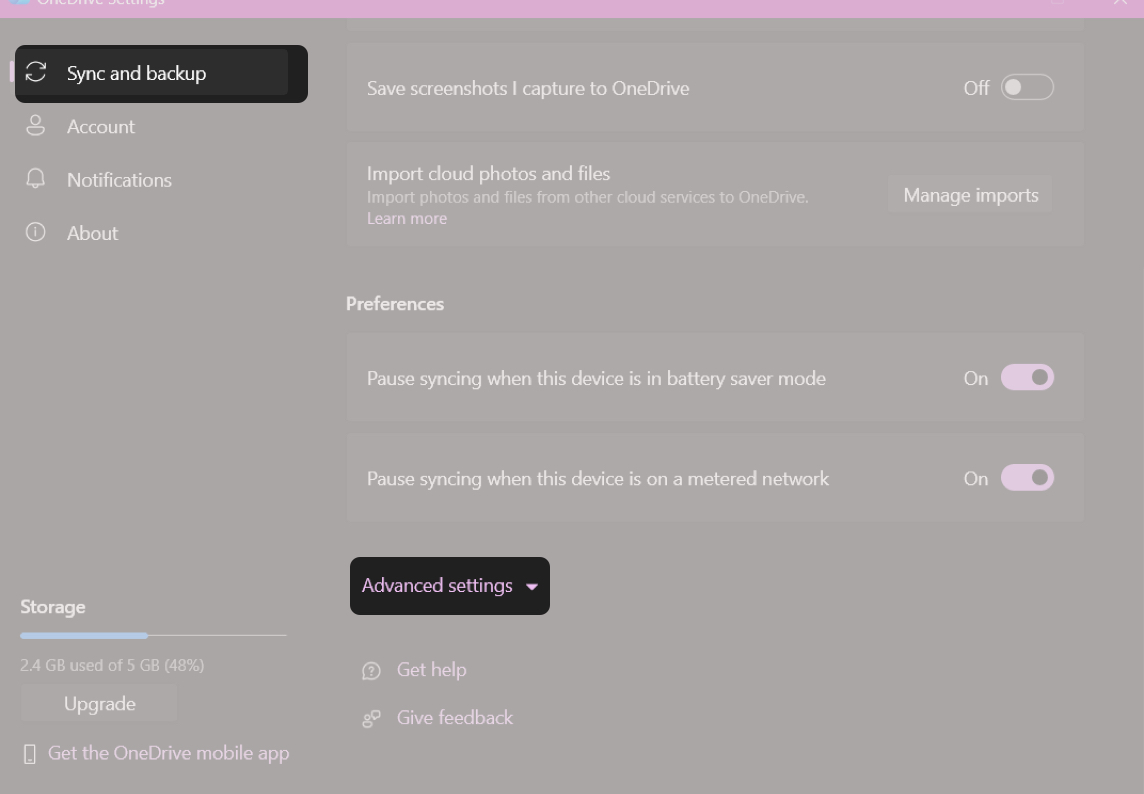Click the Get help text entry
Screen dimensions: 1144x794
[x=432, y=670]
